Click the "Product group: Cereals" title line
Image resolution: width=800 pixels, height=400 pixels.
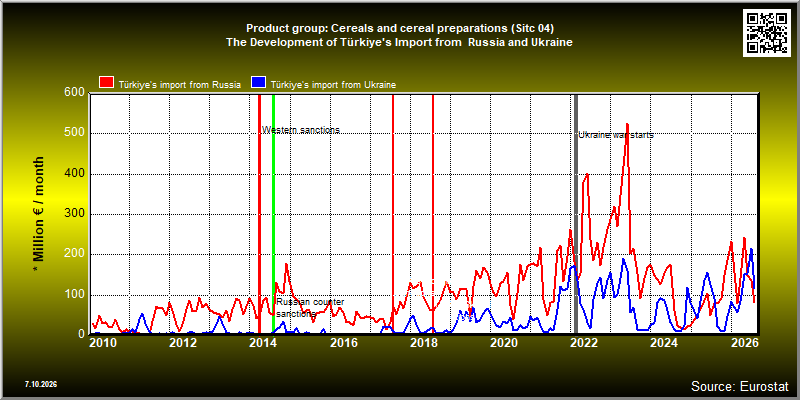tap(399, 28)
